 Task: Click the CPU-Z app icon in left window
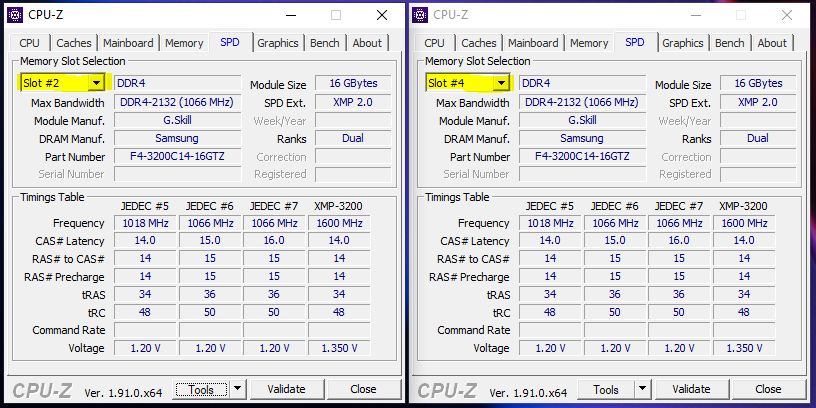(x=16, y=15)
